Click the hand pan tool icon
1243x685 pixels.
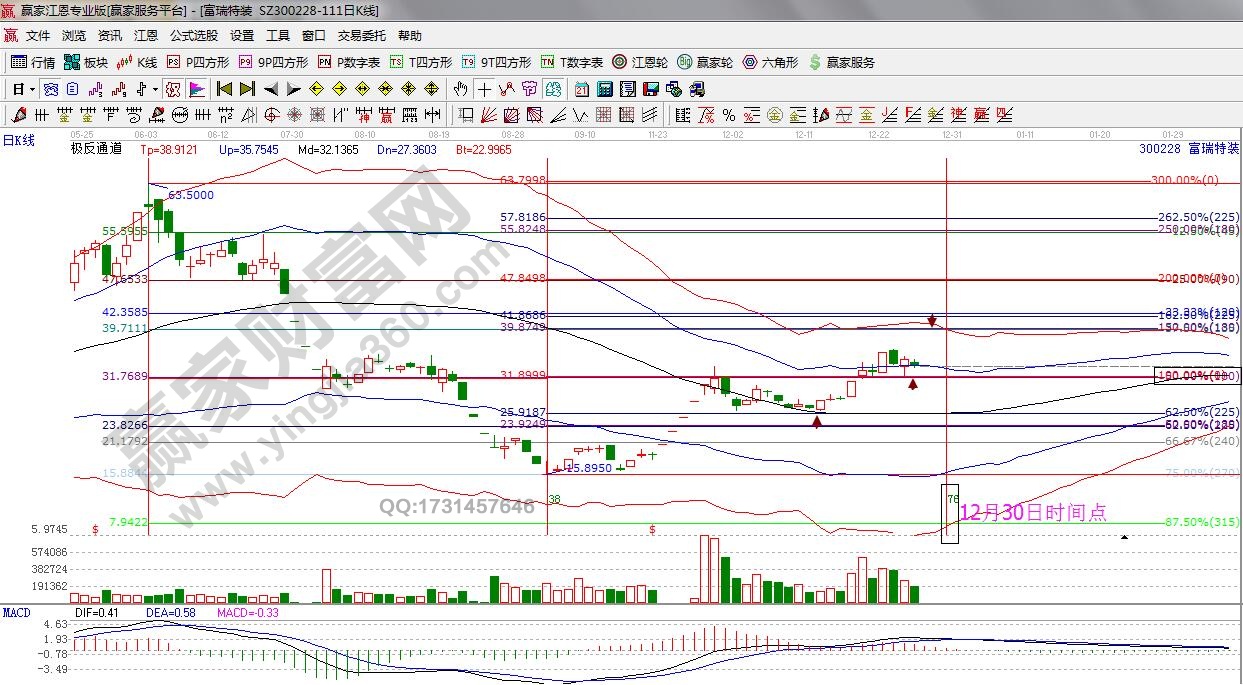(x=461, y=89)
